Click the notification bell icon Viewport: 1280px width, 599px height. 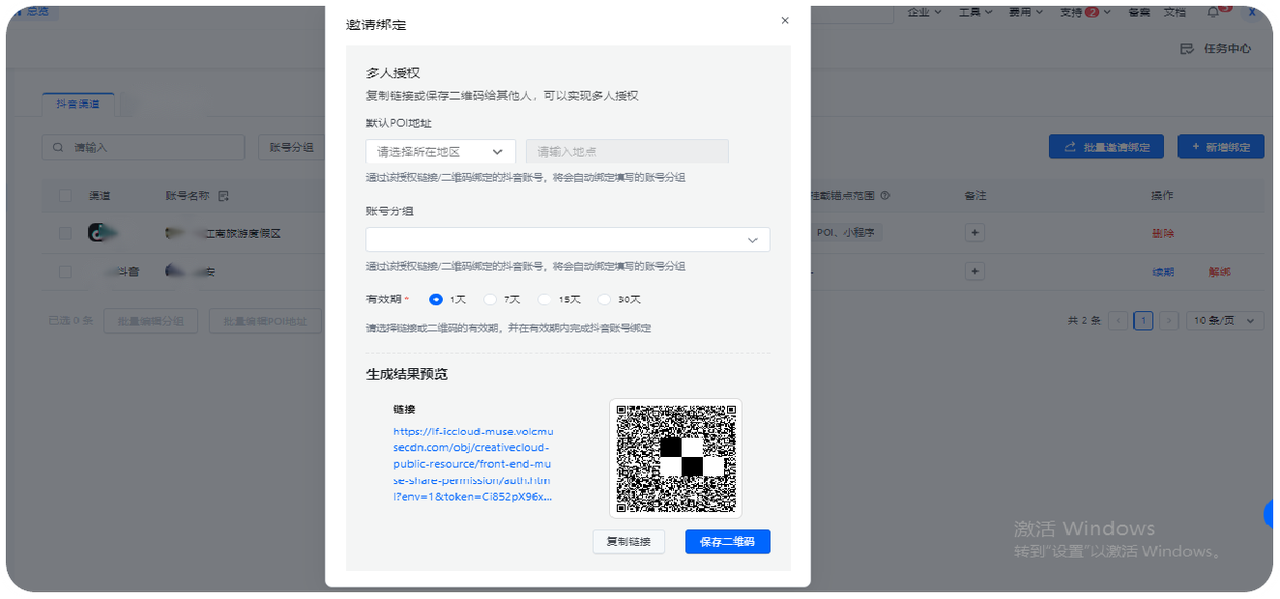click(x=1213, y=12)
